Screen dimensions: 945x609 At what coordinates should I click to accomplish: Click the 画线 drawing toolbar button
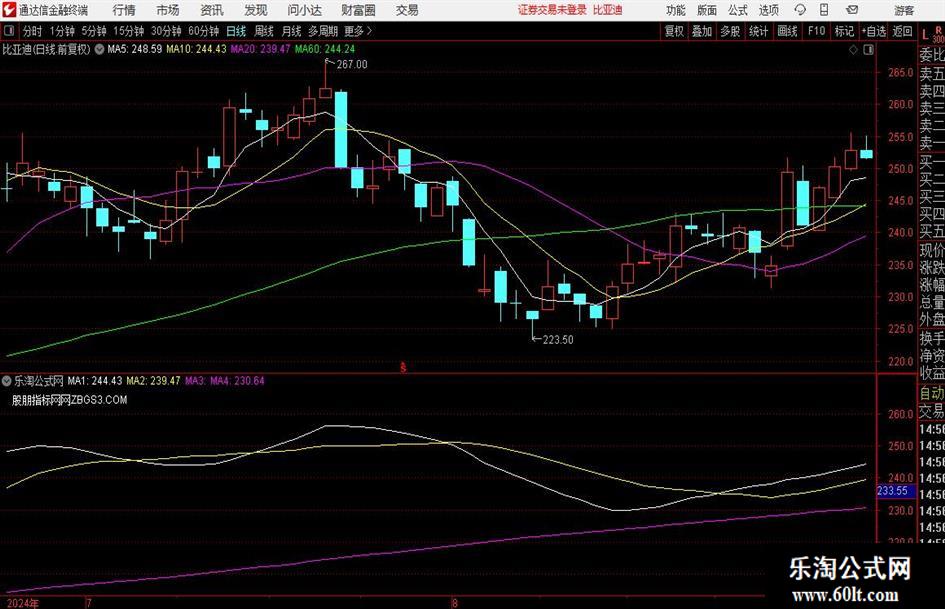coord(787,31)
